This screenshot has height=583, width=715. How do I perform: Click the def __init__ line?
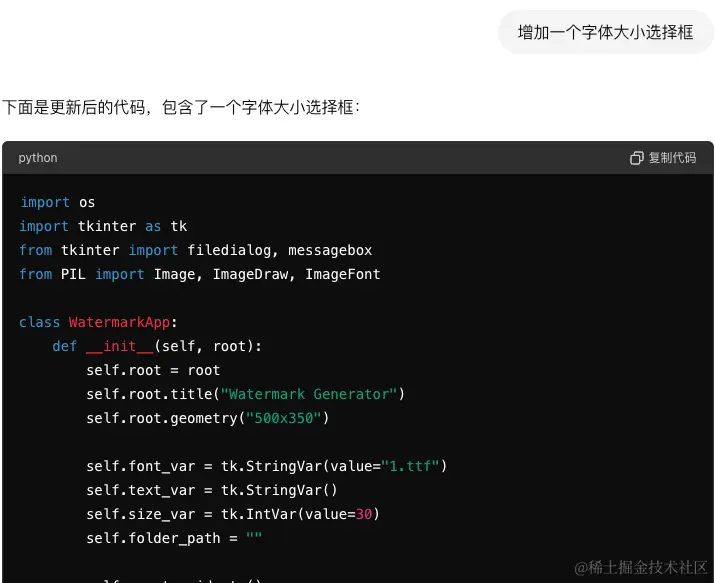pos(157,346)
